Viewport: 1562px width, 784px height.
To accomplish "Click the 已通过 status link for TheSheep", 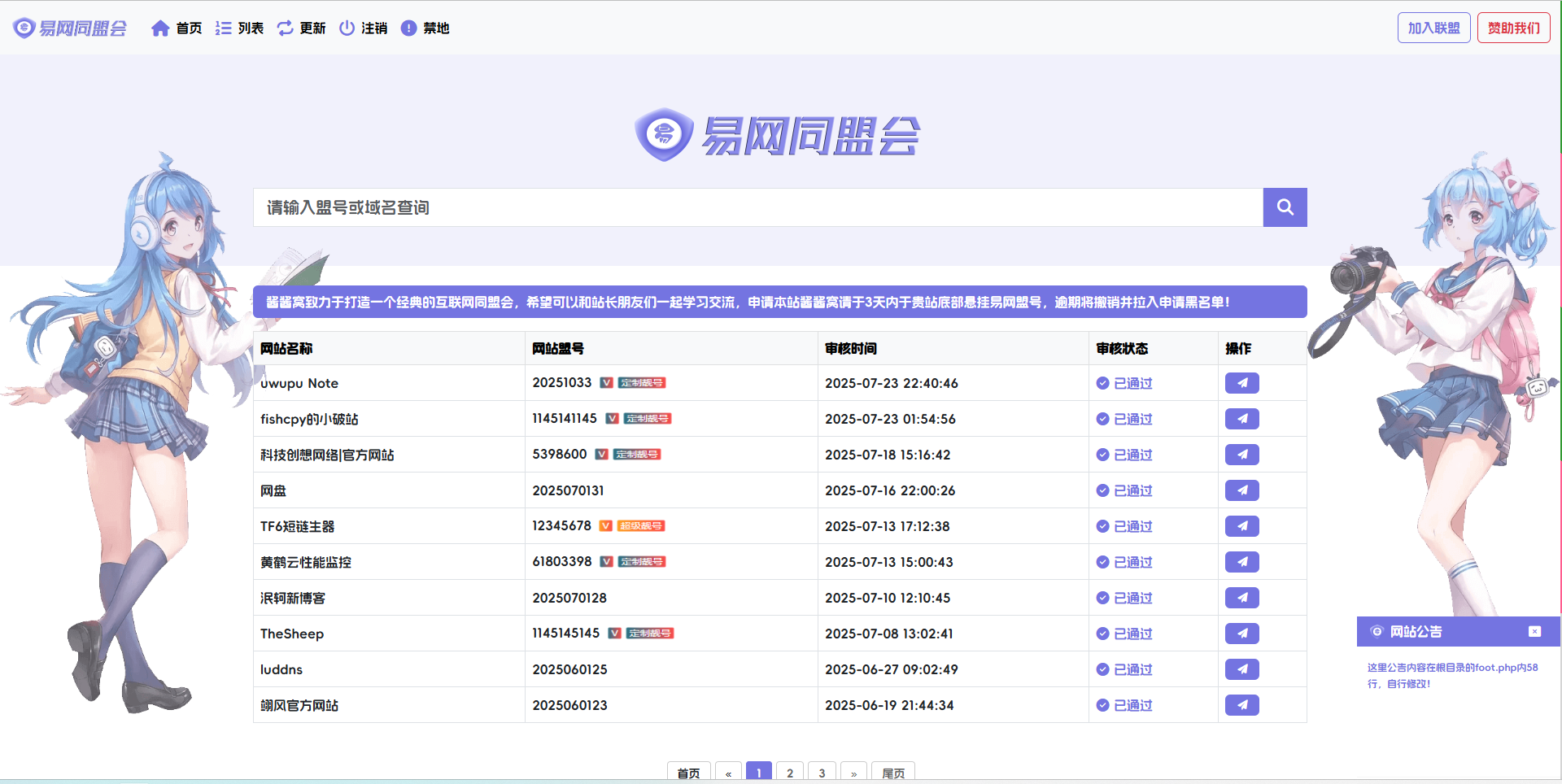I will coord(1132,634).
